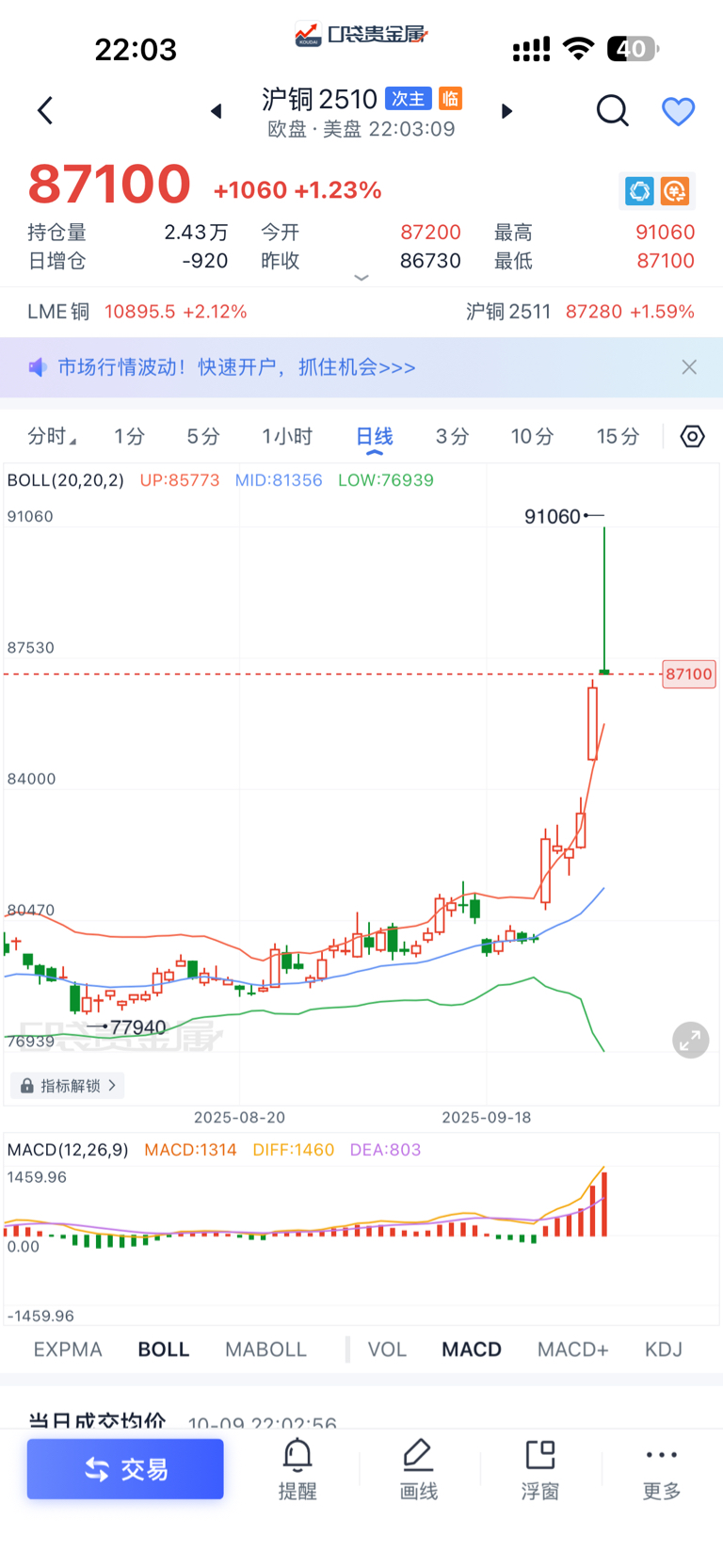Go back with the left arrow icon

44,110
